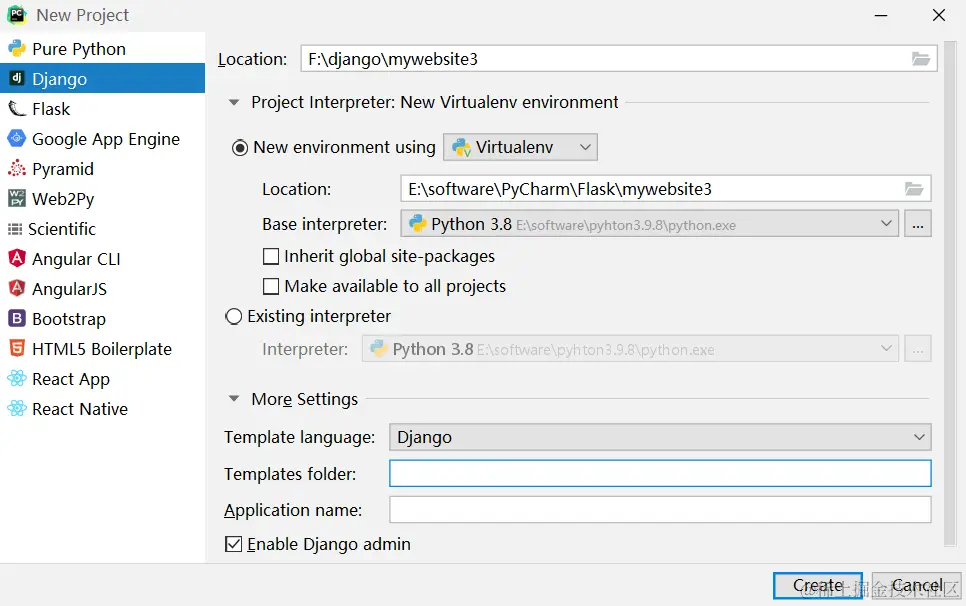The height and width of the screenshot is (606, 966).
Task: Open the Base interpreter Python 3.8 dropdown
Action: pos(649,224)
